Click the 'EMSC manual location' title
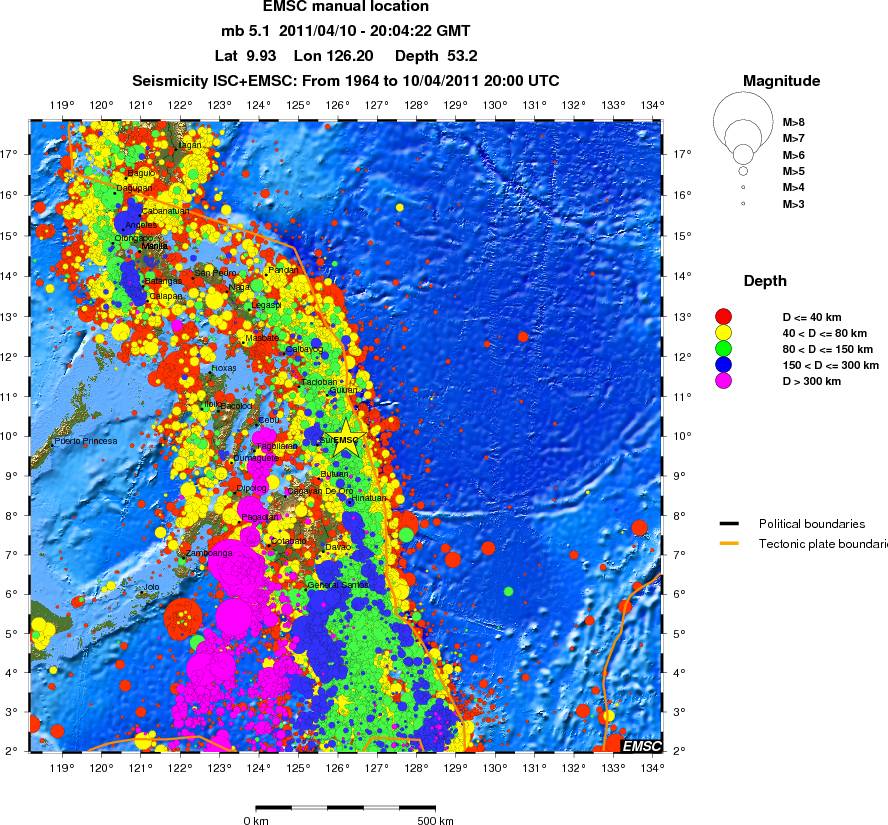 pyautogui.click(x=345, y=7)
